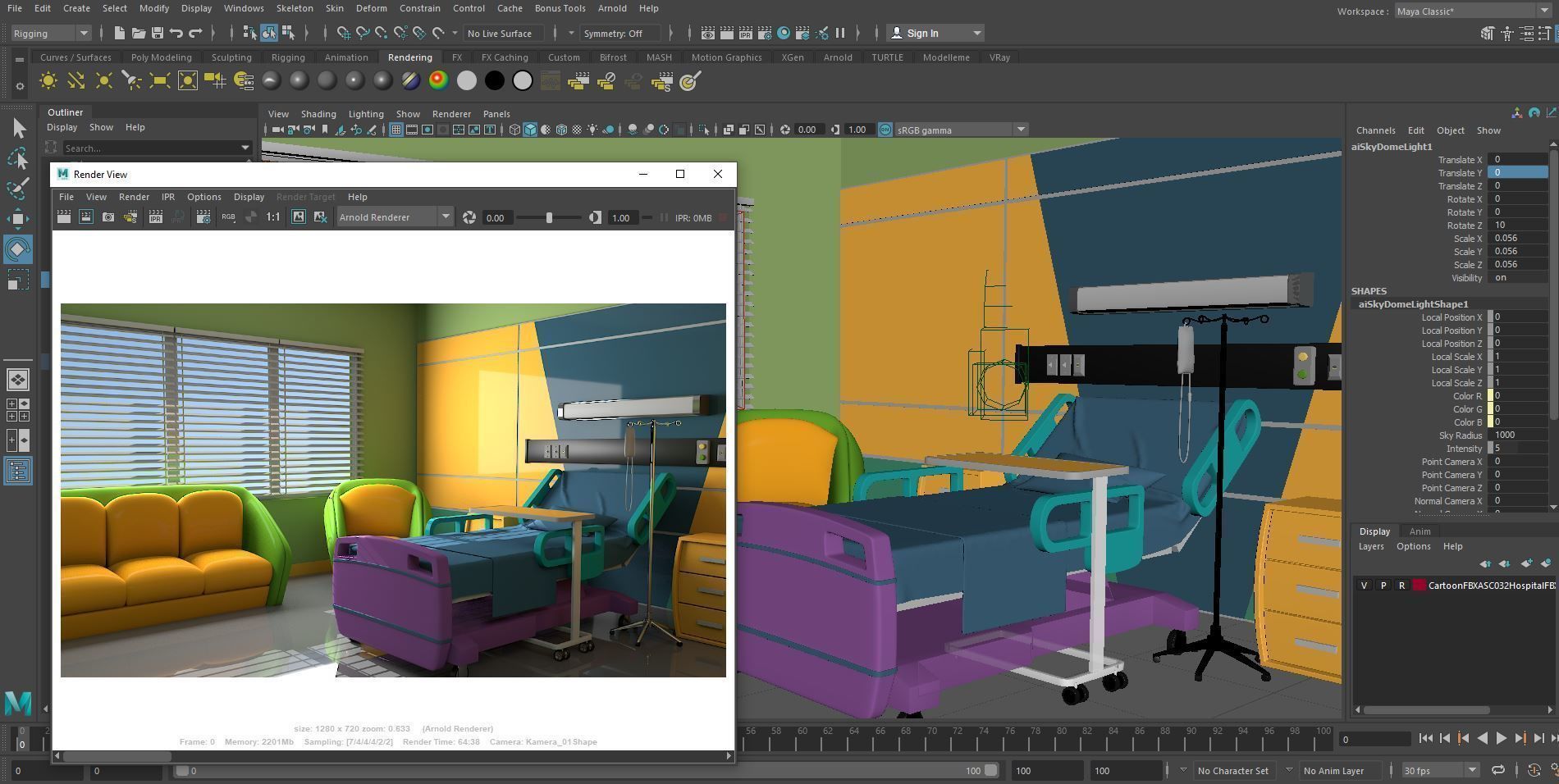Open the Workspace Maya Classic dropdown

pos(1473,11)
